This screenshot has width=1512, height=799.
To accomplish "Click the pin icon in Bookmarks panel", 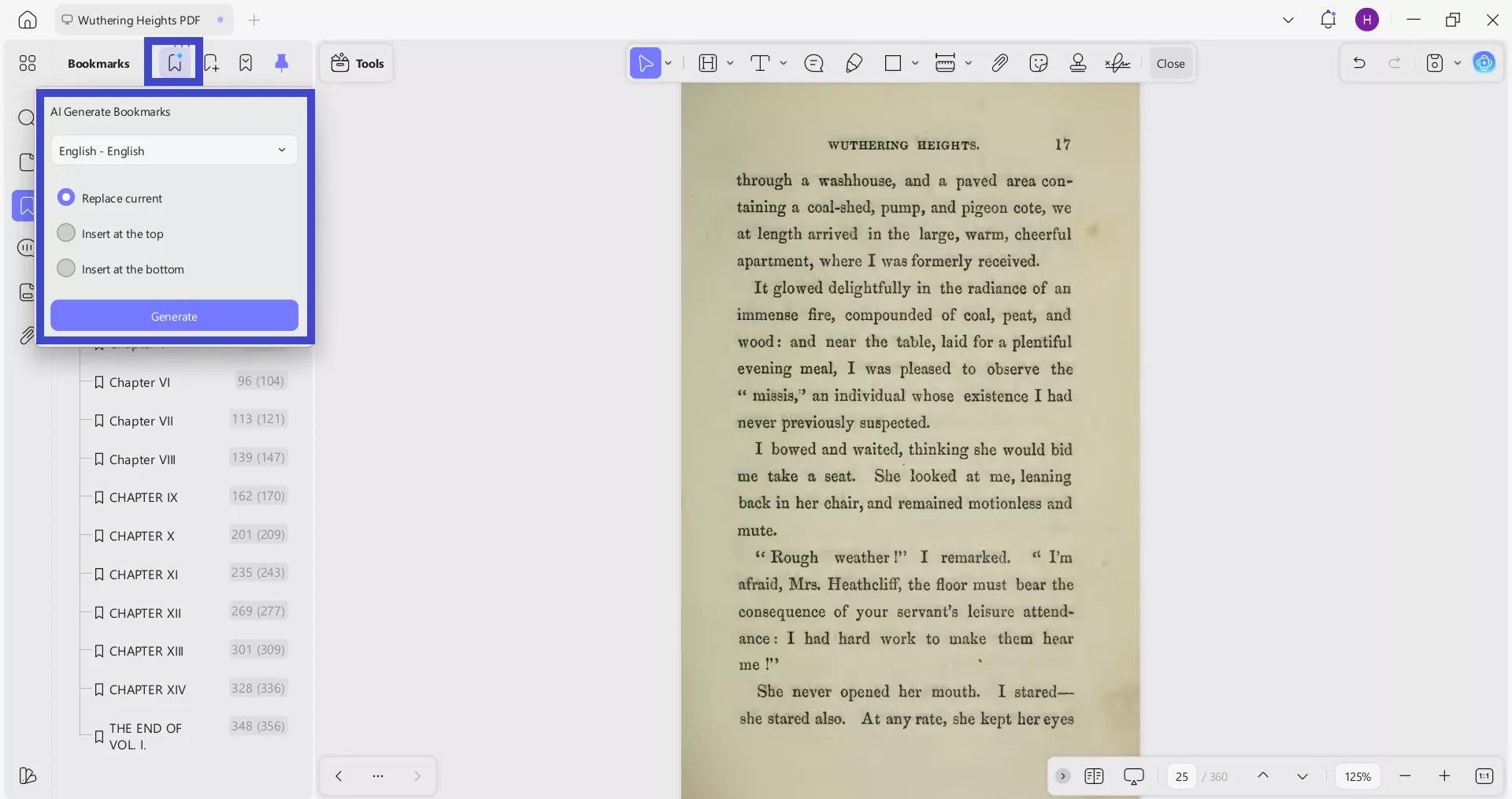I will pos(281,63).
